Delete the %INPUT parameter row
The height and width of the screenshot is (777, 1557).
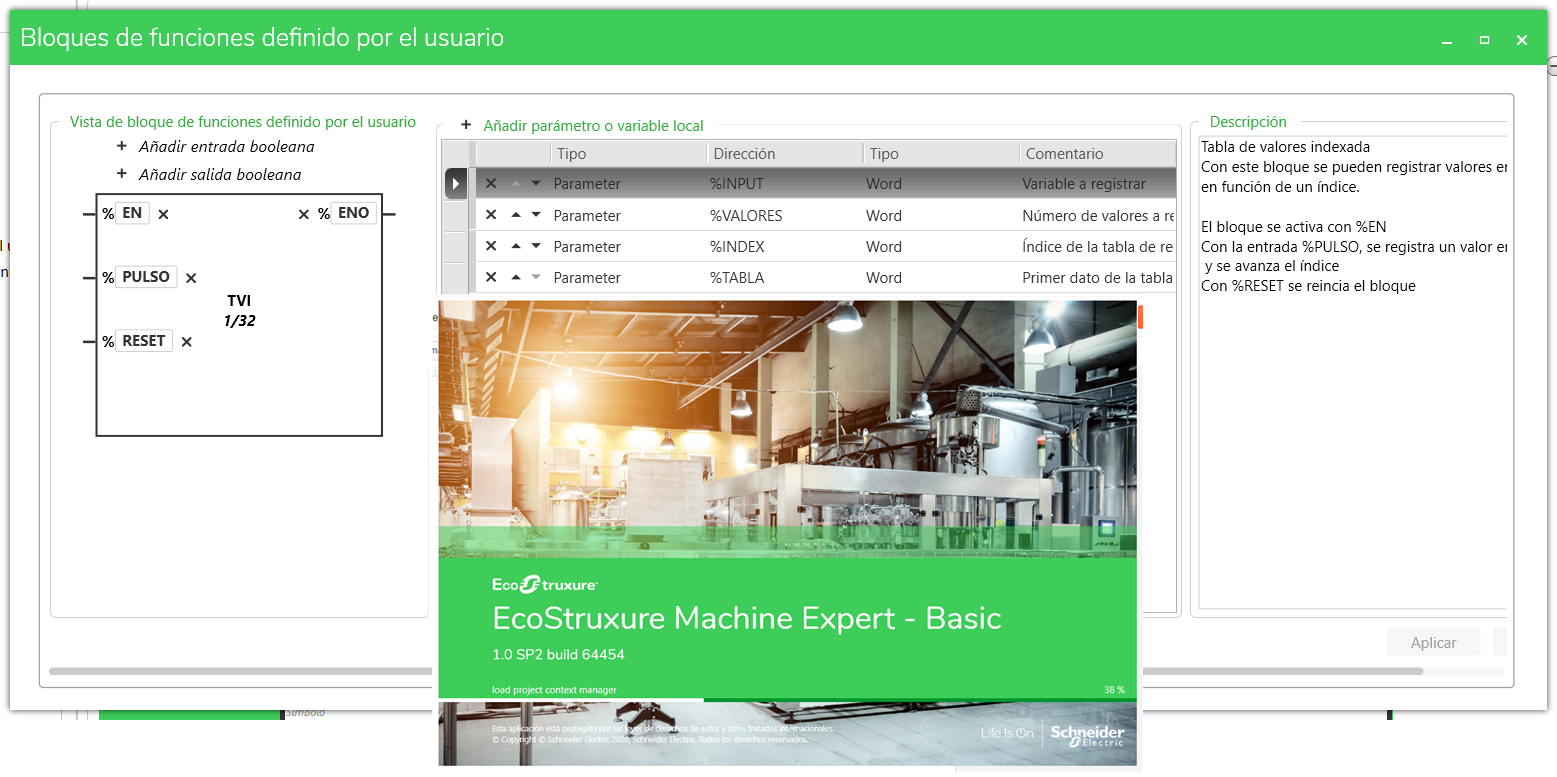(x=490, y=184)
